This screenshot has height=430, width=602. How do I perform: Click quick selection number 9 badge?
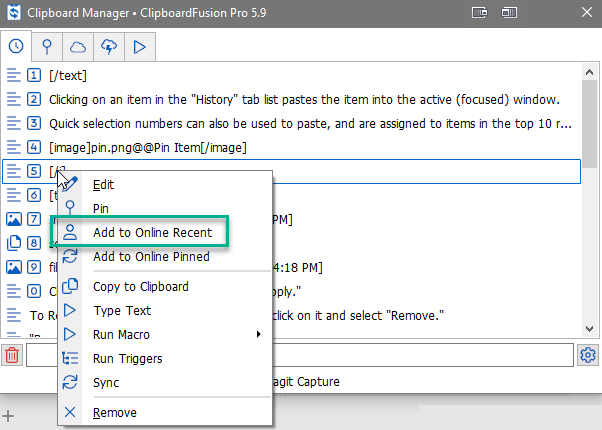(34, 267)
